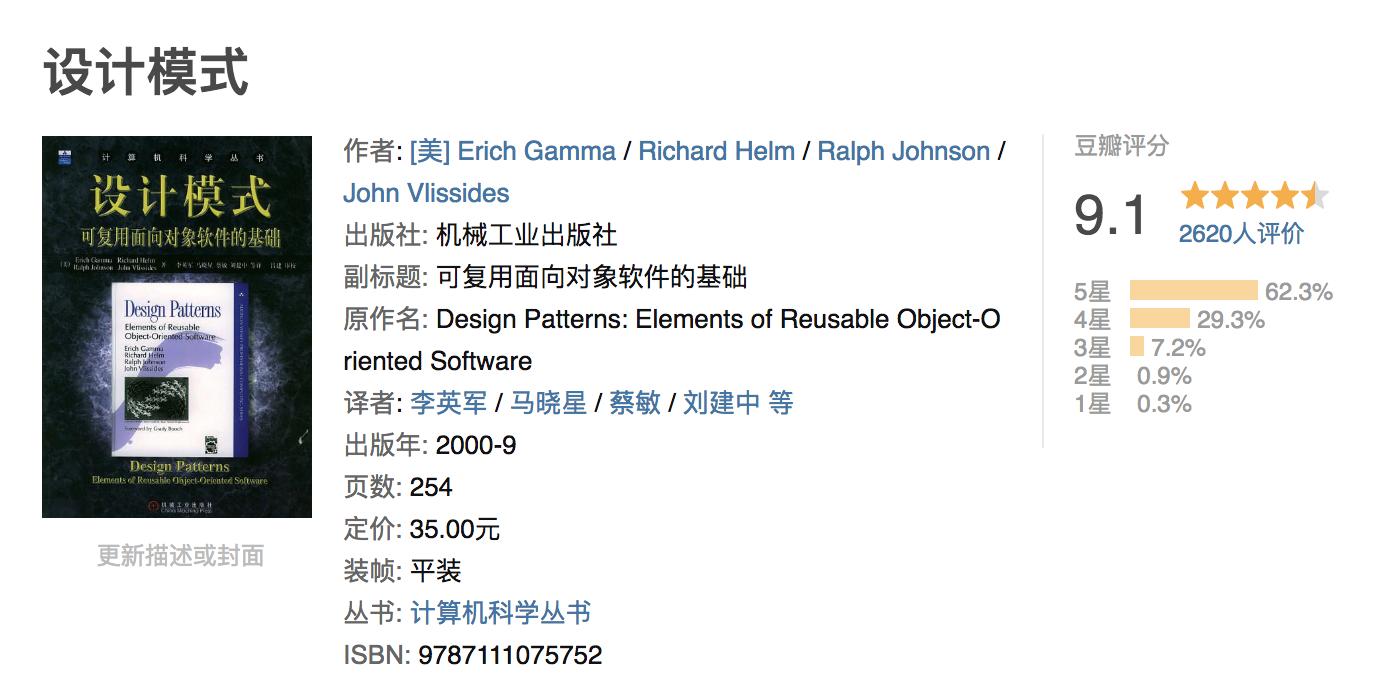The image size is (1386, 686).
Task: Open translator link 刘建中 等
Action: 738,403
